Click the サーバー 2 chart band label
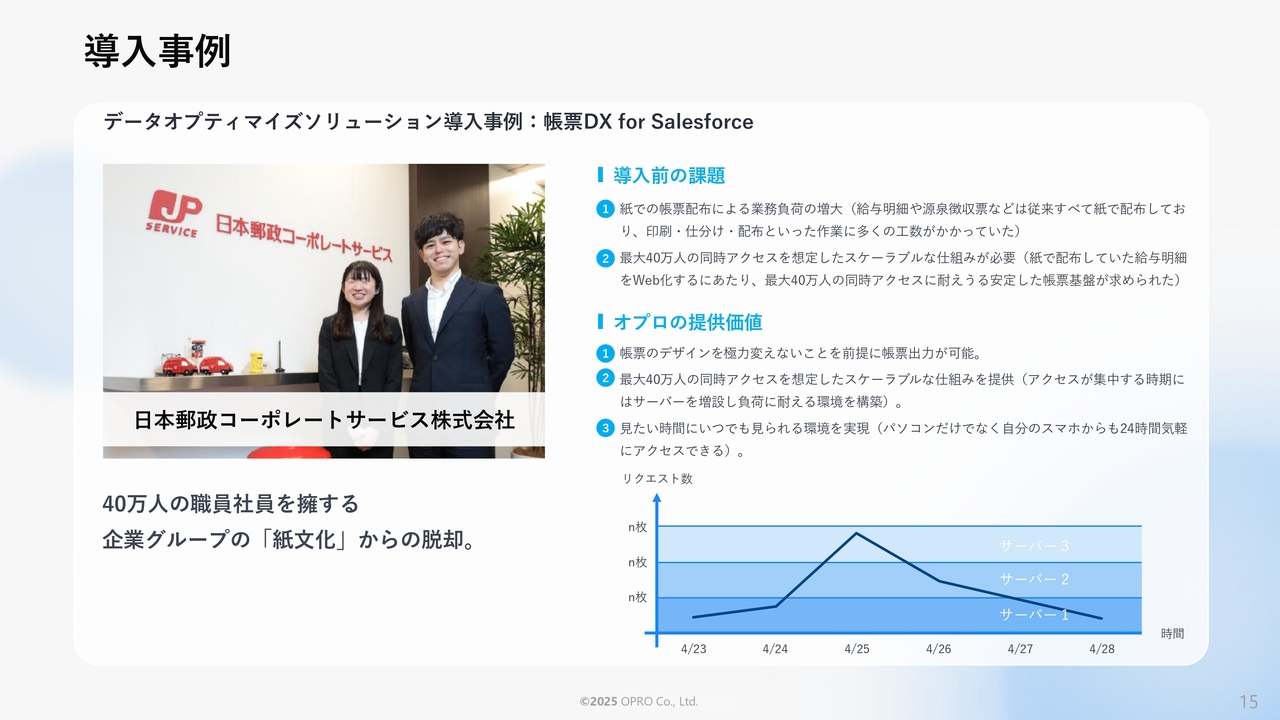 point(1034,579)
